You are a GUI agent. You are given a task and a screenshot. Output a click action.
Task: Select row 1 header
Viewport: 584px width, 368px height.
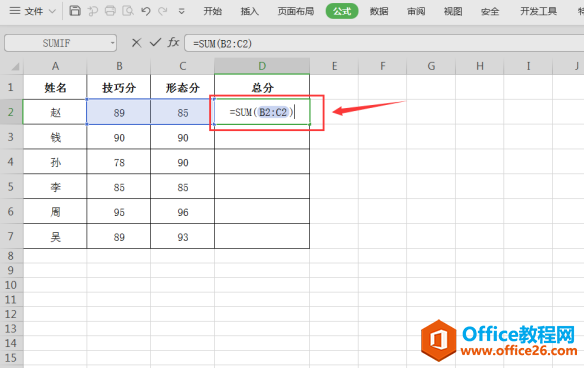[x=11, y=87]
